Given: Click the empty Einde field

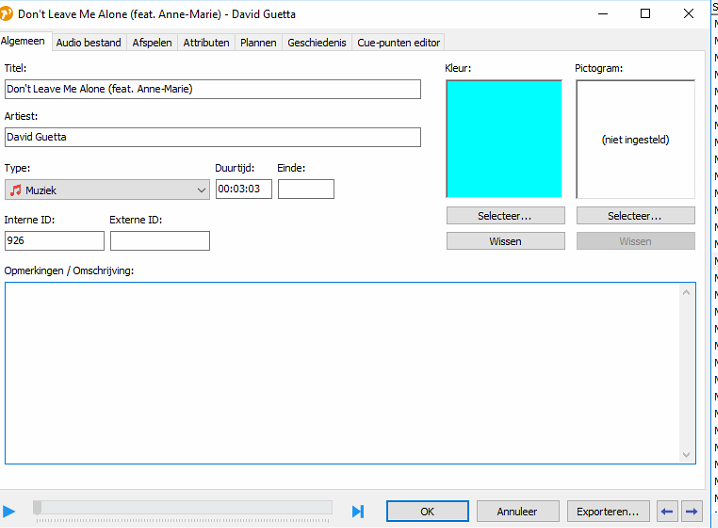Looking at the screenshot, I should pos(306,189).
